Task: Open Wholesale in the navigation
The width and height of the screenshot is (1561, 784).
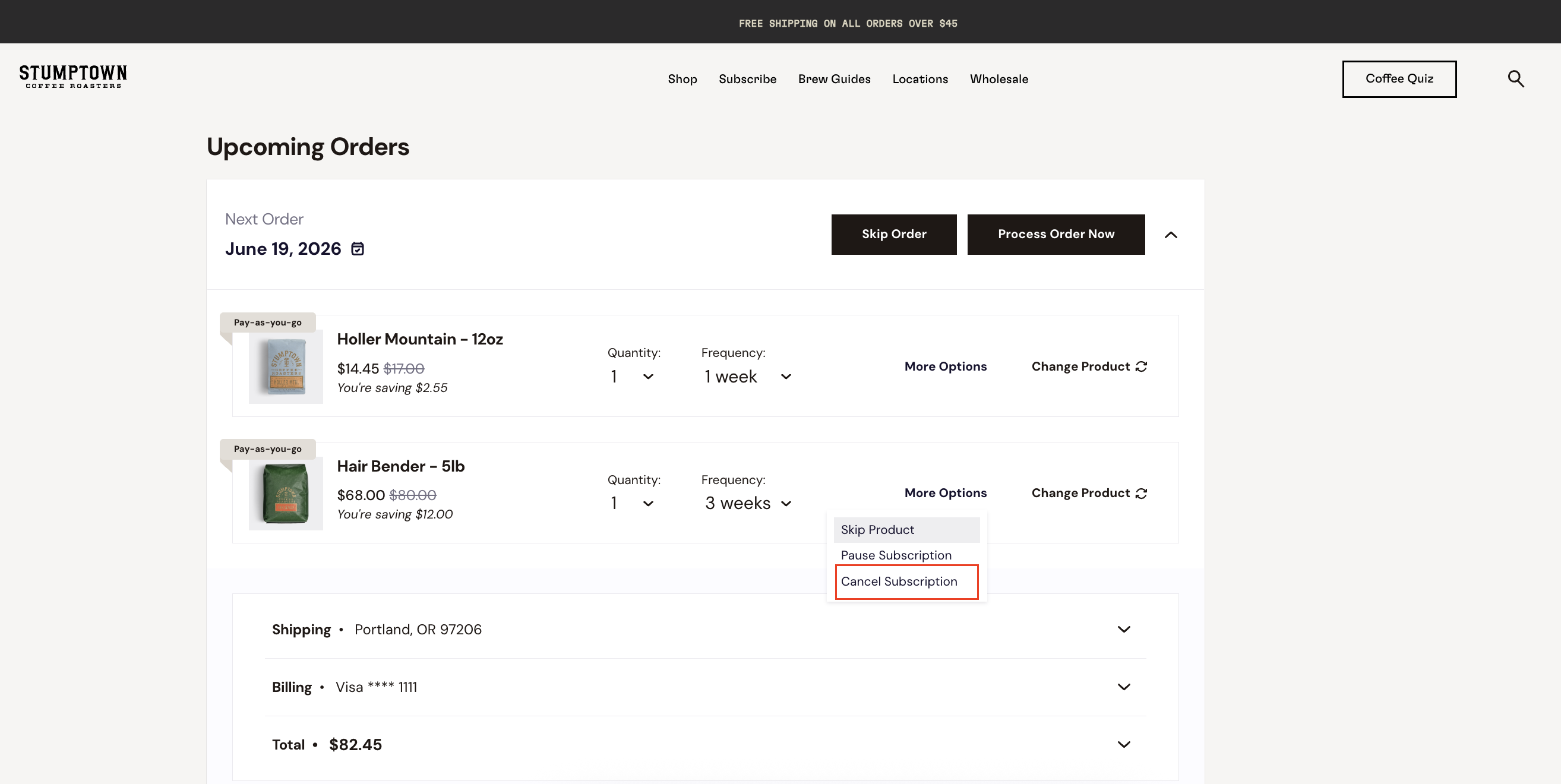Action: [x=998, y=80]
